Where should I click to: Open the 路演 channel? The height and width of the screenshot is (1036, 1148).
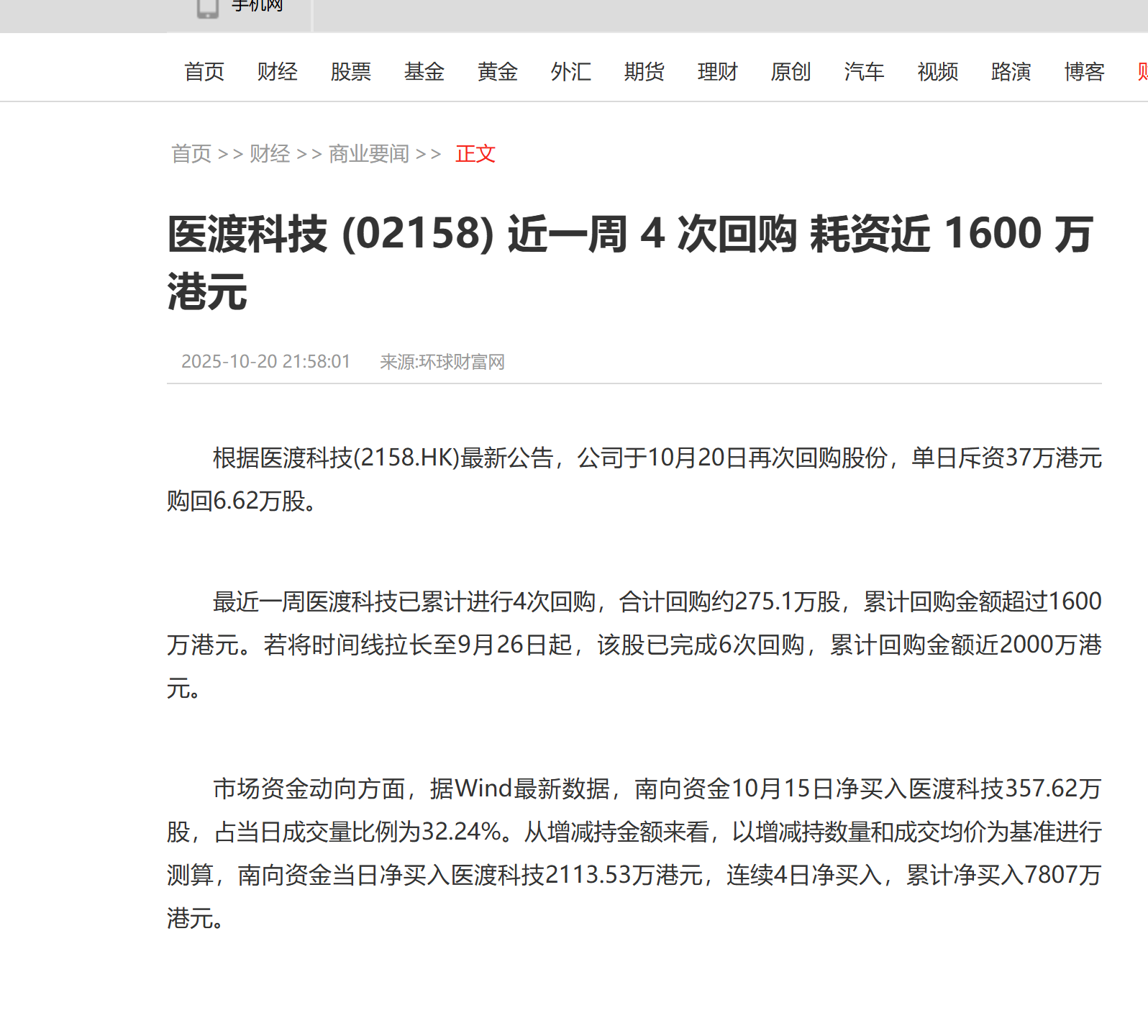coord(1011,72)
